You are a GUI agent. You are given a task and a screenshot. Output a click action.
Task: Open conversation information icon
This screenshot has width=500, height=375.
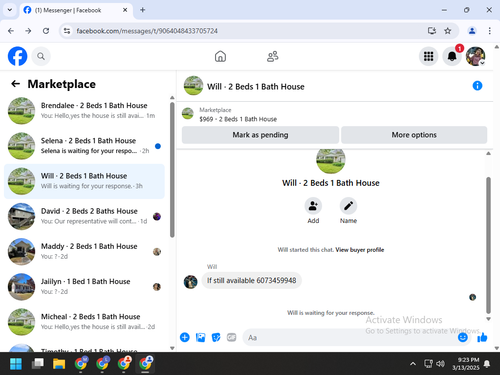coord(477,86)
